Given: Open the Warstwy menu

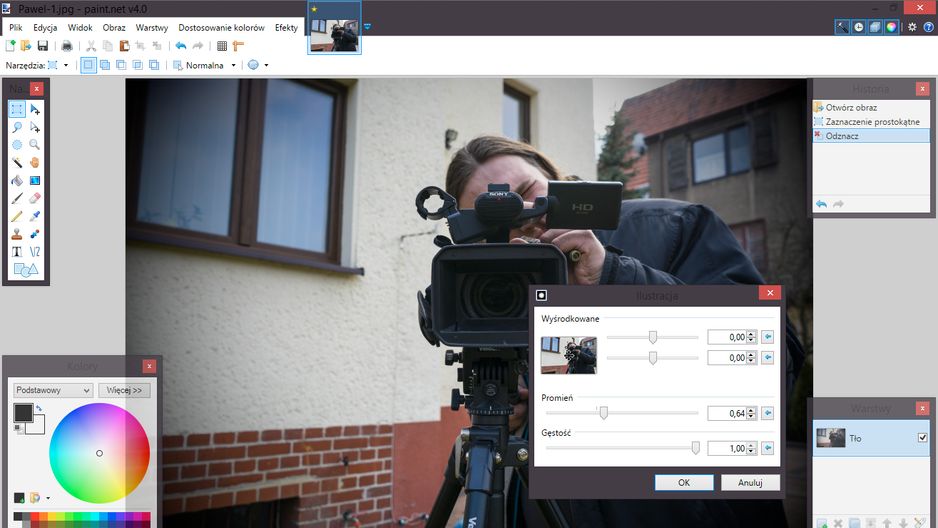Looking at the screenshot, I should (x=151, y=28).
